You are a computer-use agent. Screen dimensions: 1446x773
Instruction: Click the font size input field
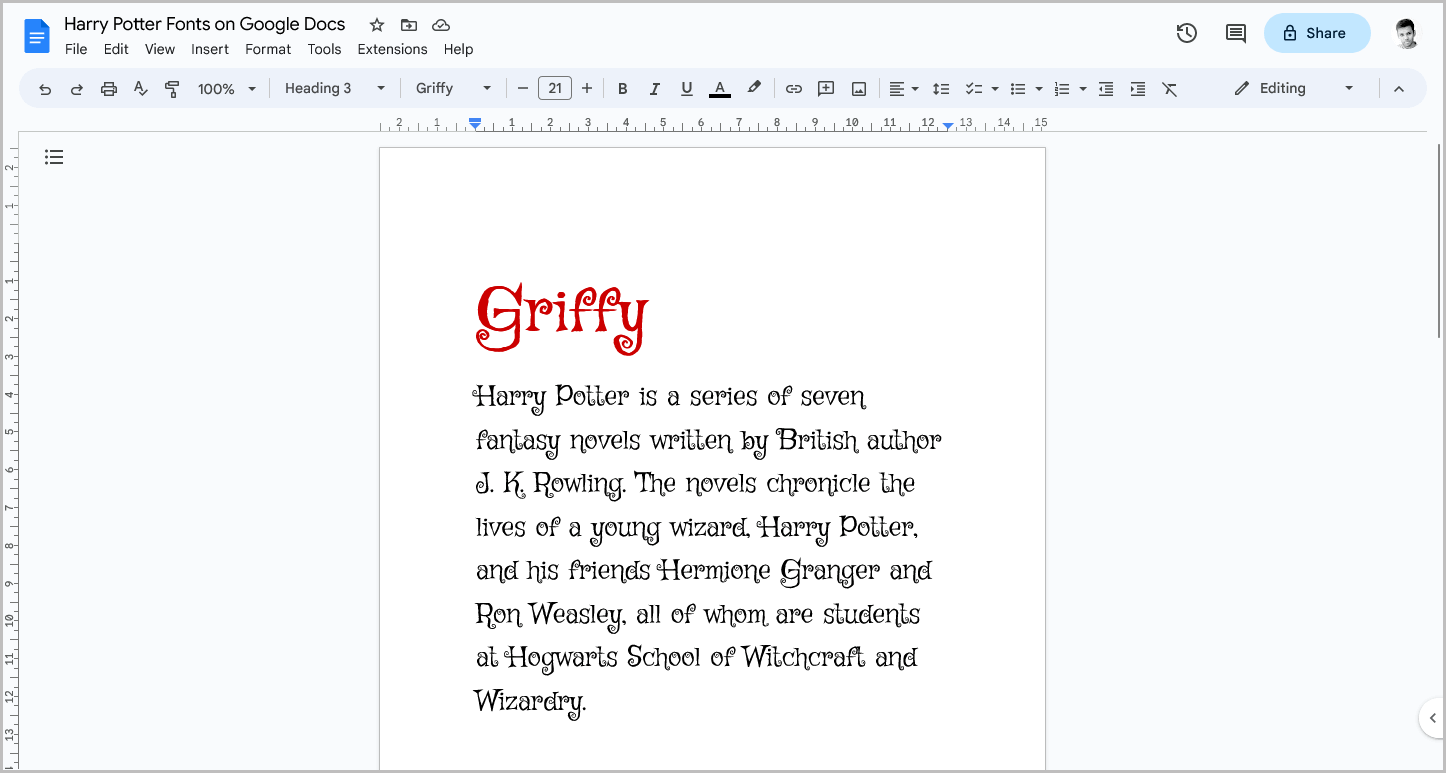click(x=555, y=88)
